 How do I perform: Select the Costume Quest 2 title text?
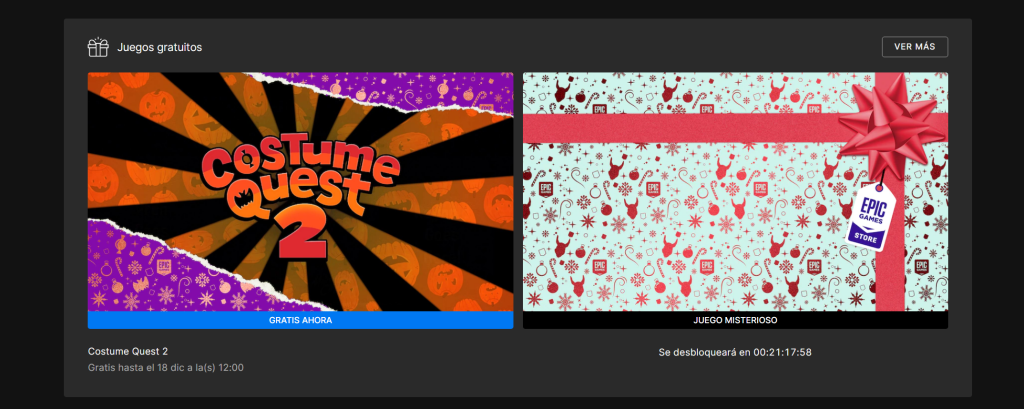(128, 351)
